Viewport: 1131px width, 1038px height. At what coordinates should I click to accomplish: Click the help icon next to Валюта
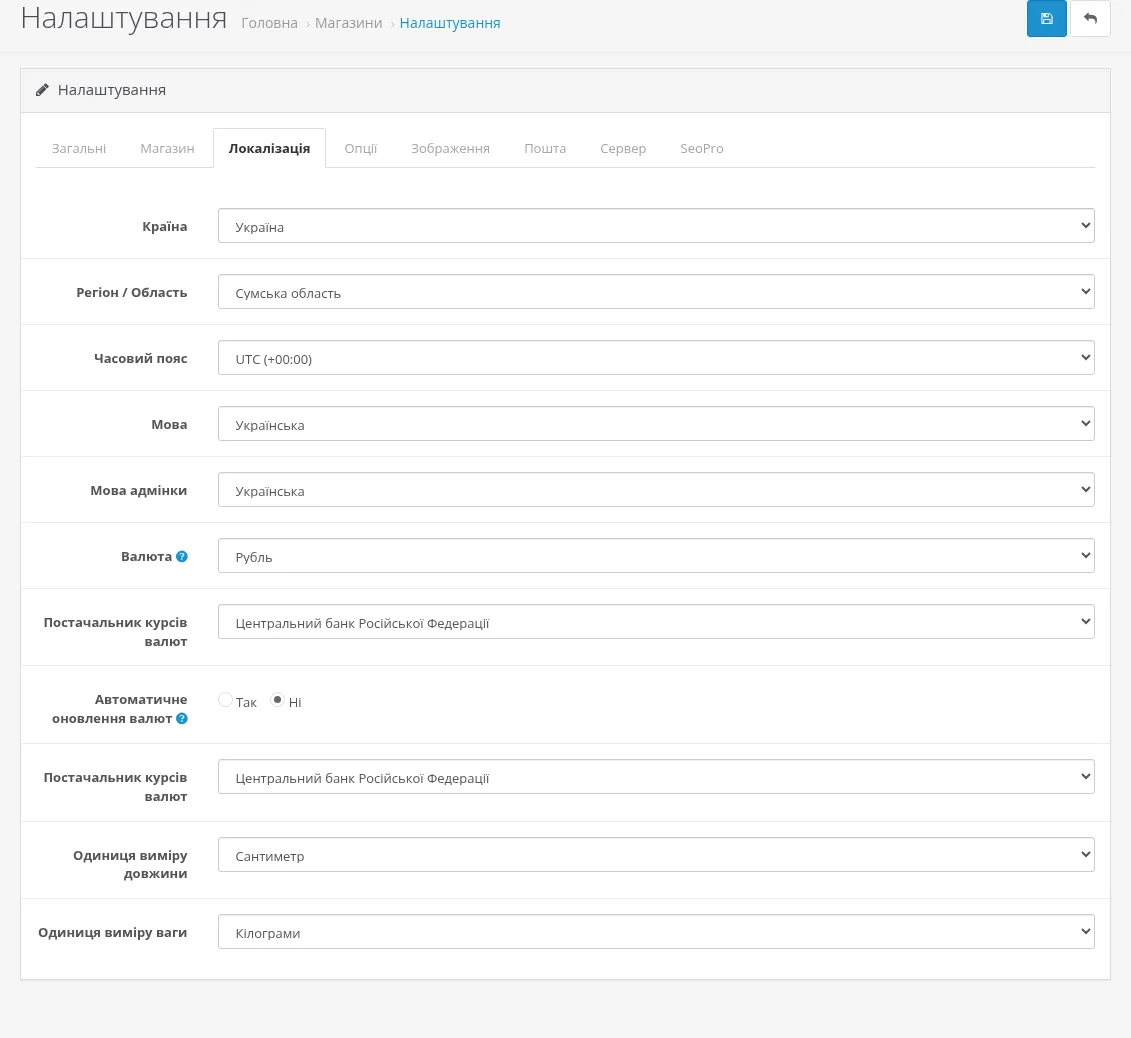[x=182, y=556]
